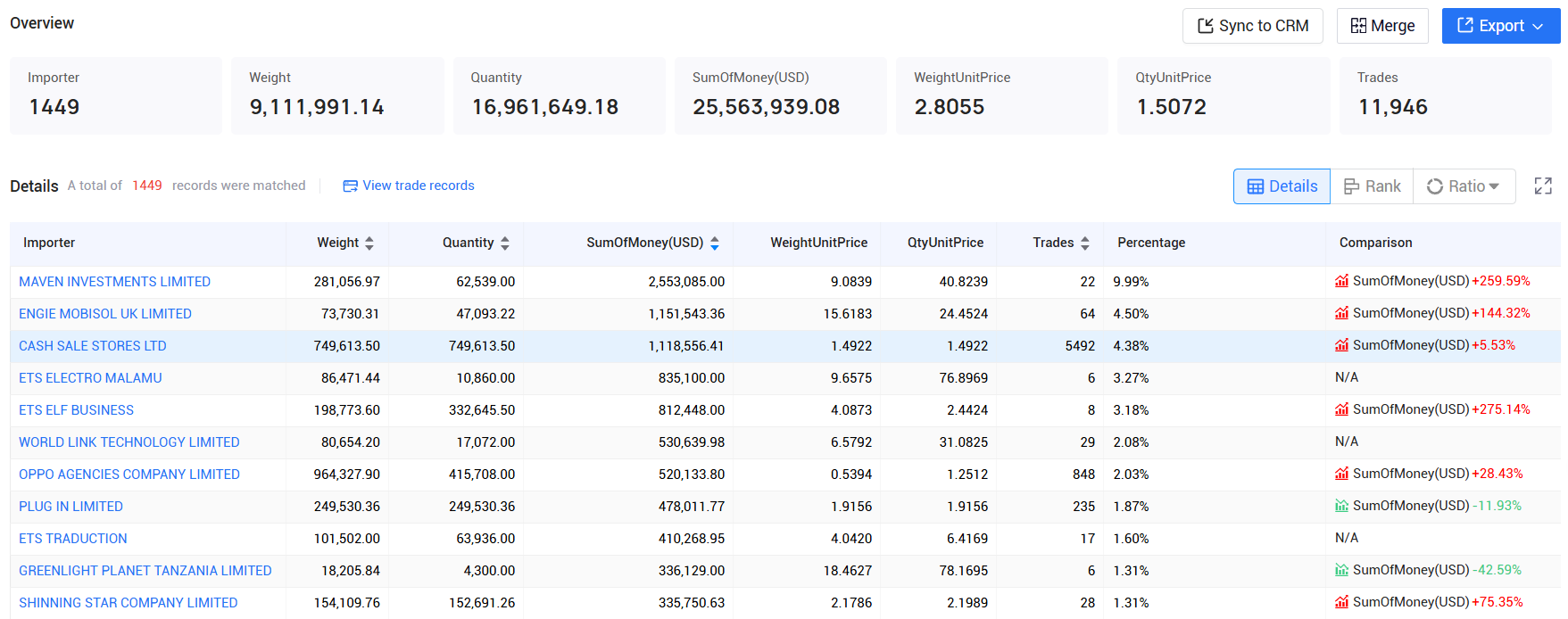1568x619 pixels.
Task: Sort table by Weight column arrows
Action: click(x=369, y=243)
